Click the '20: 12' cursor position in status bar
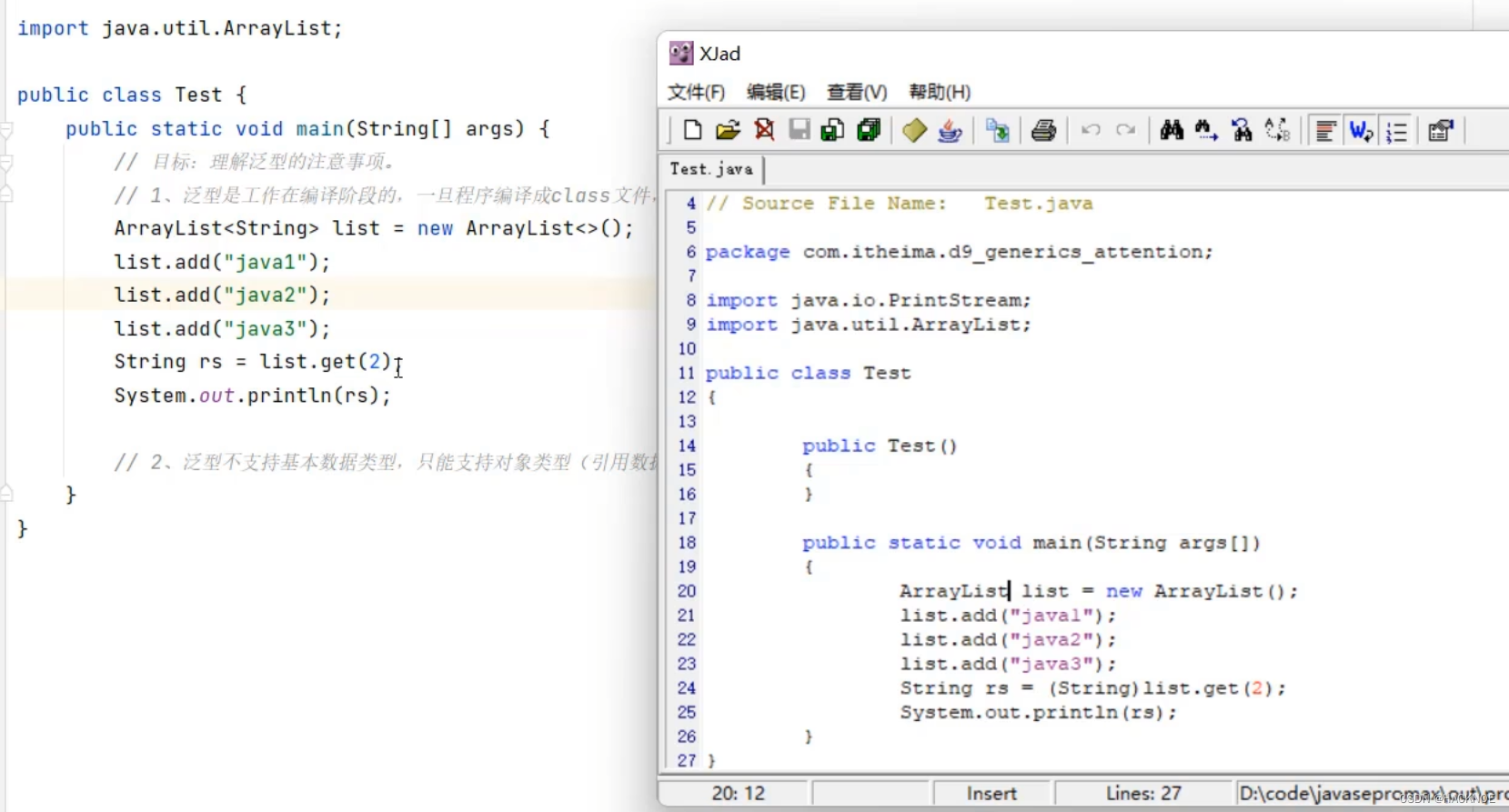Viewport: 1509px width, 812px height. click(738, 794)
